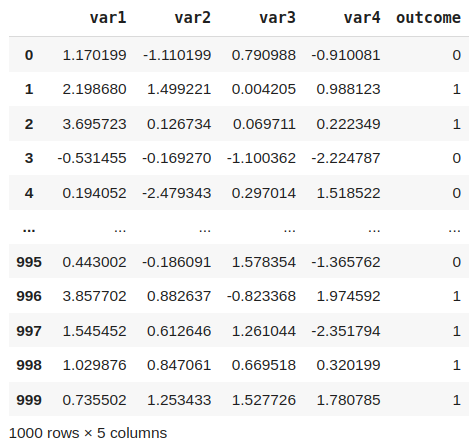Click the value 1.518522 in var4
Image resolution: width=474 pixels, height=447 pixels.
348,193
